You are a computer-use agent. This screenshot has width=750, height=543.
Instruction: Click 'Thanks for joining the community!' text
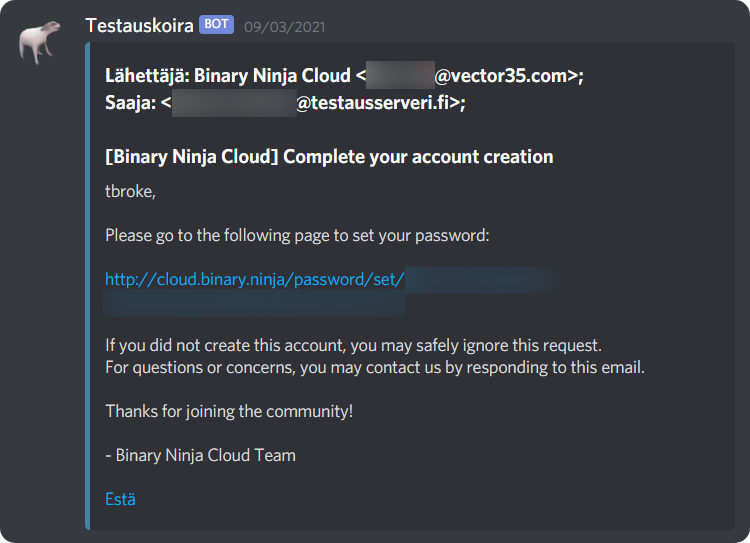point(229,411)
